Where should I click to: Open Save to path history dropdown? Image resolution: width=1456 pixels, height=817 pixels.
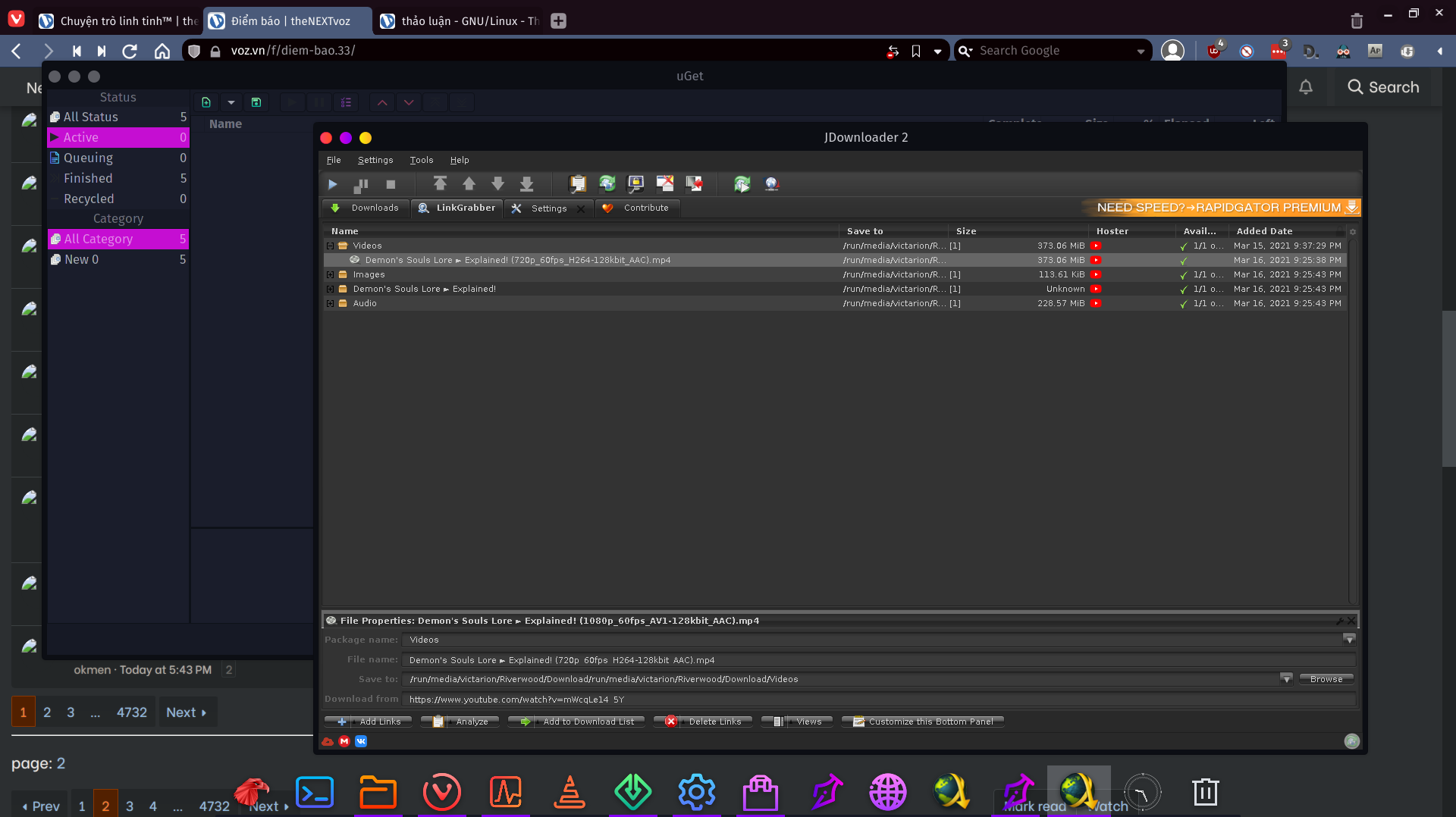(x=1285, y=679)
